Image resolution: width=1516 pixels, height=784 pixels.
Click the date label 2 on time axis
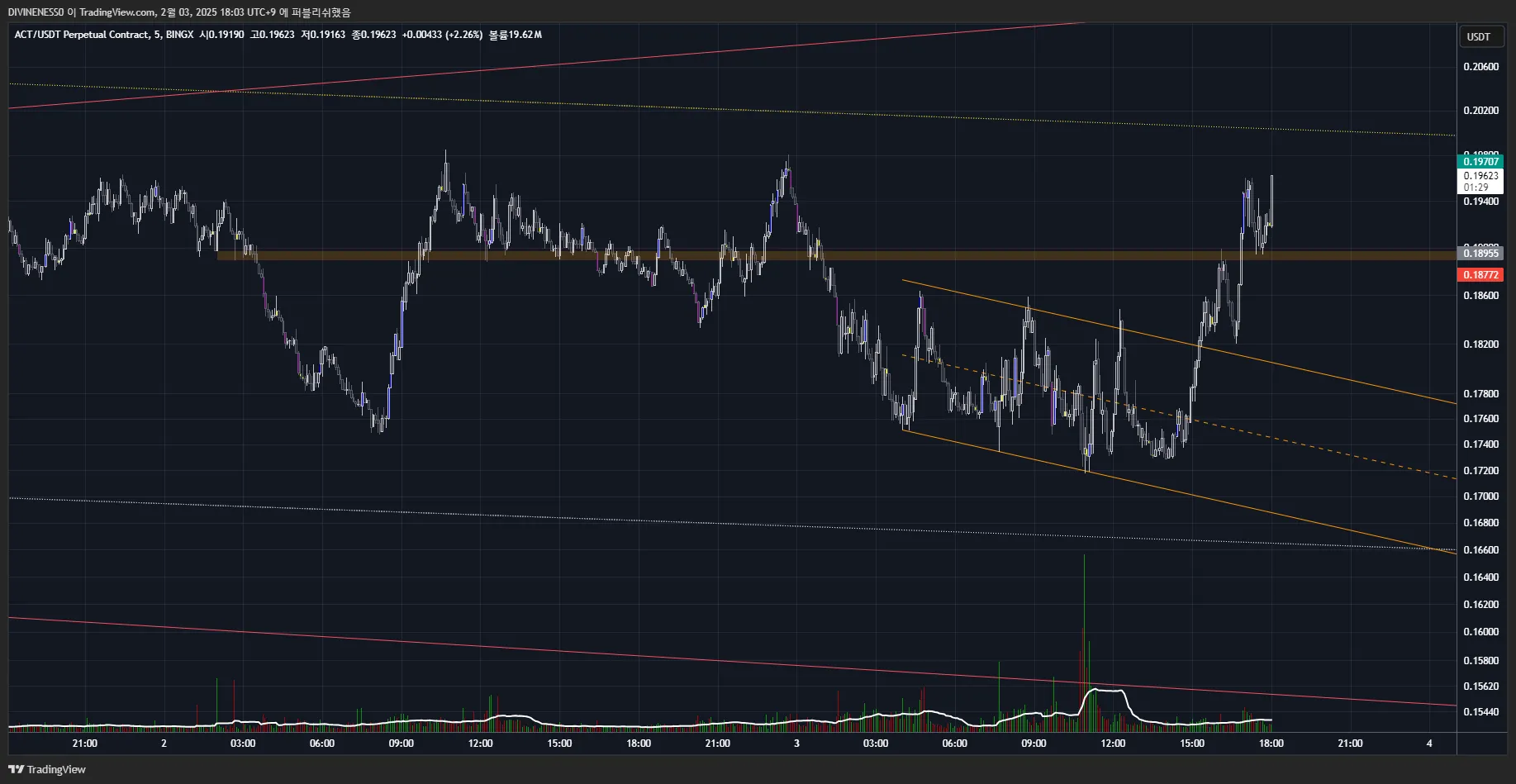pyautogui.click(x=164, y=744)
